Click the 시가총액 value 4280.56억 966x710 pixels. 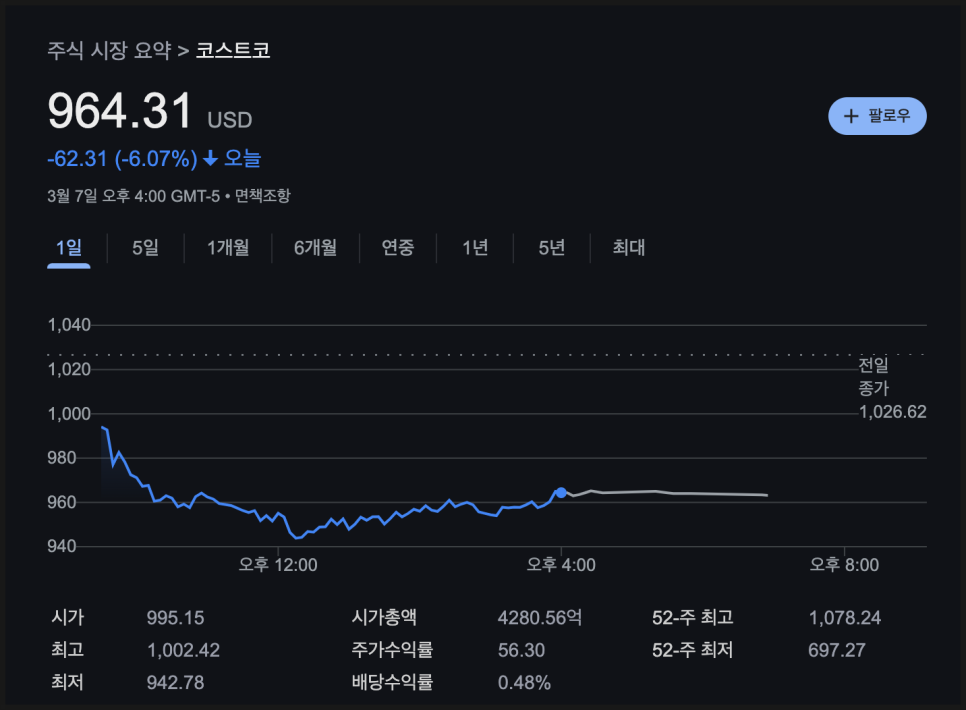pos(540,618)
